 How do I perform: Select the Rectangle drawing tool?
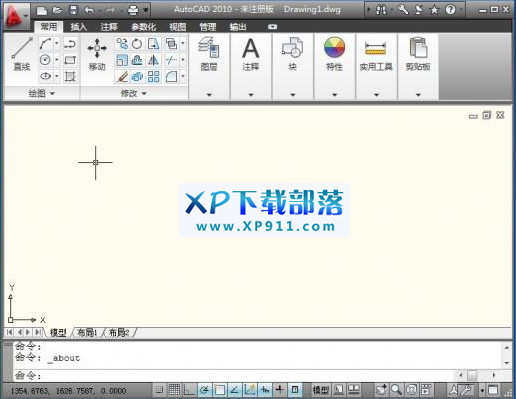(x=70, y=60)
